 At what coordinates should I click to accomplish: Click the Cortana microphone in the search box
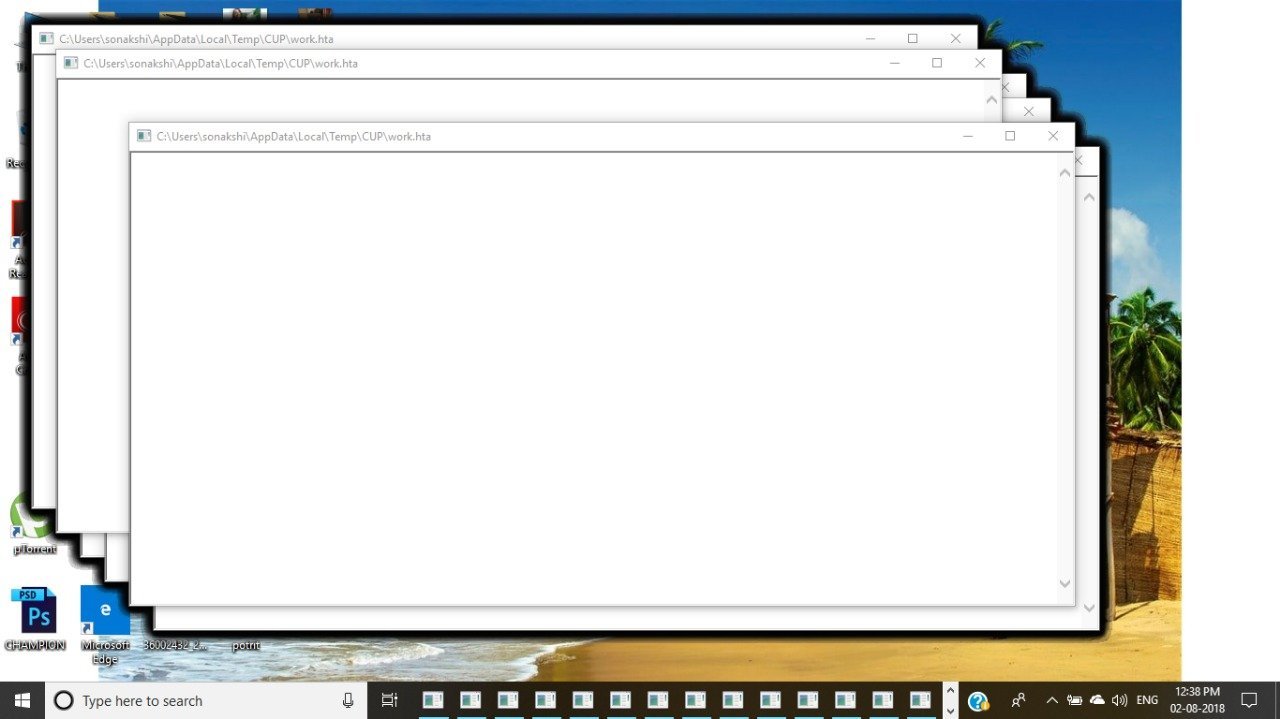[x=347, y=699]
